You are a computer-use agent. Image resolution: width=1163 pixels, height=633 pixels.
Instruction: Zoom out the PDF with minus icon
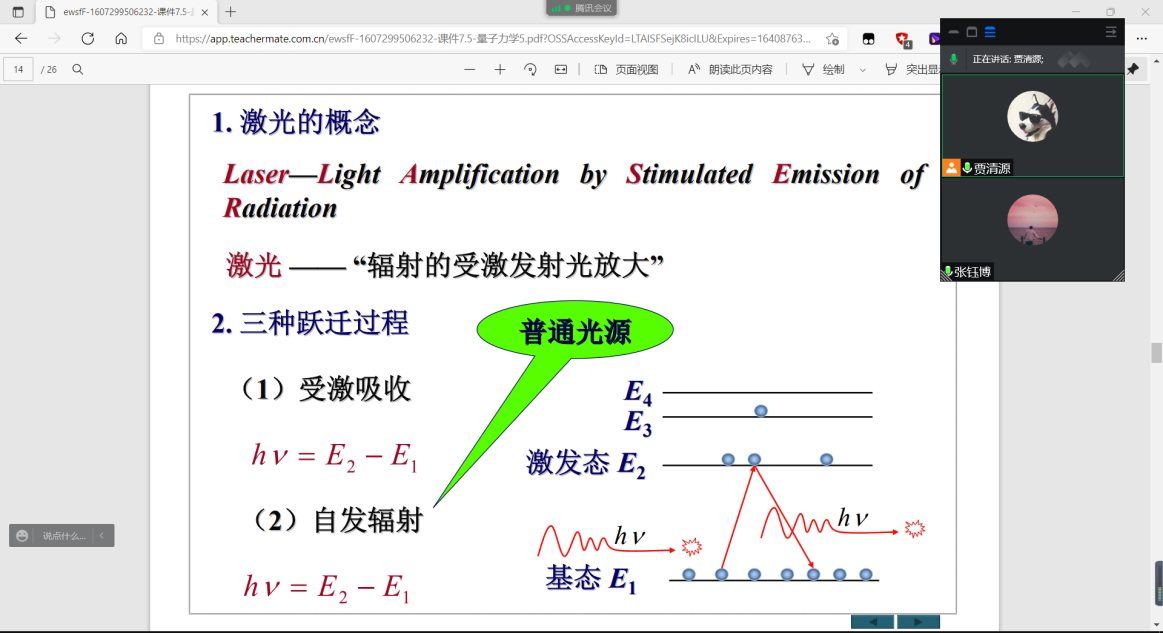(470, 69)
